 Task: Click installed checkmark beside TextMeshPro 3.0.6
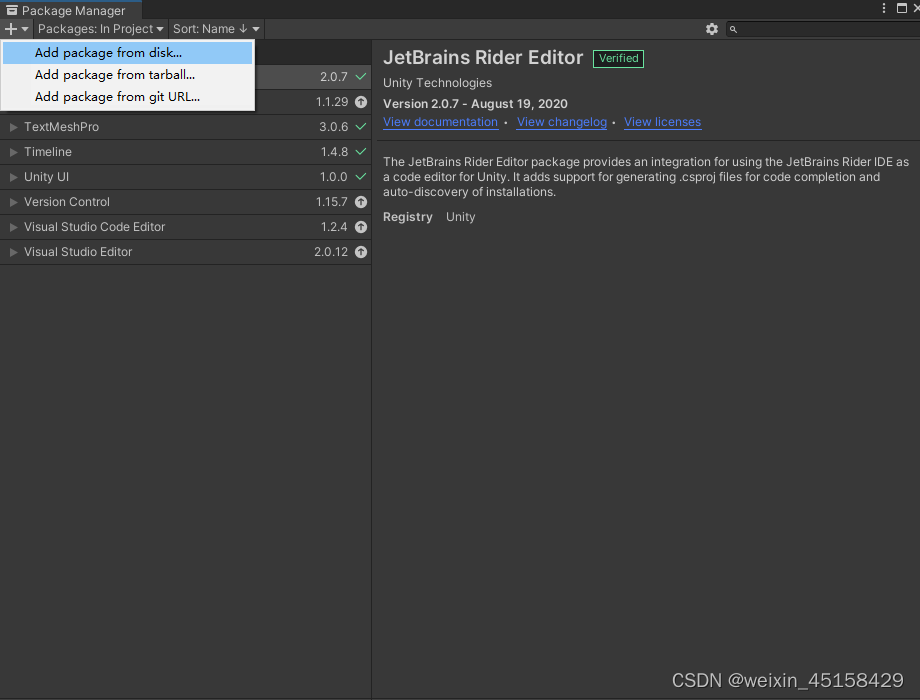click(x=361, y=126)
